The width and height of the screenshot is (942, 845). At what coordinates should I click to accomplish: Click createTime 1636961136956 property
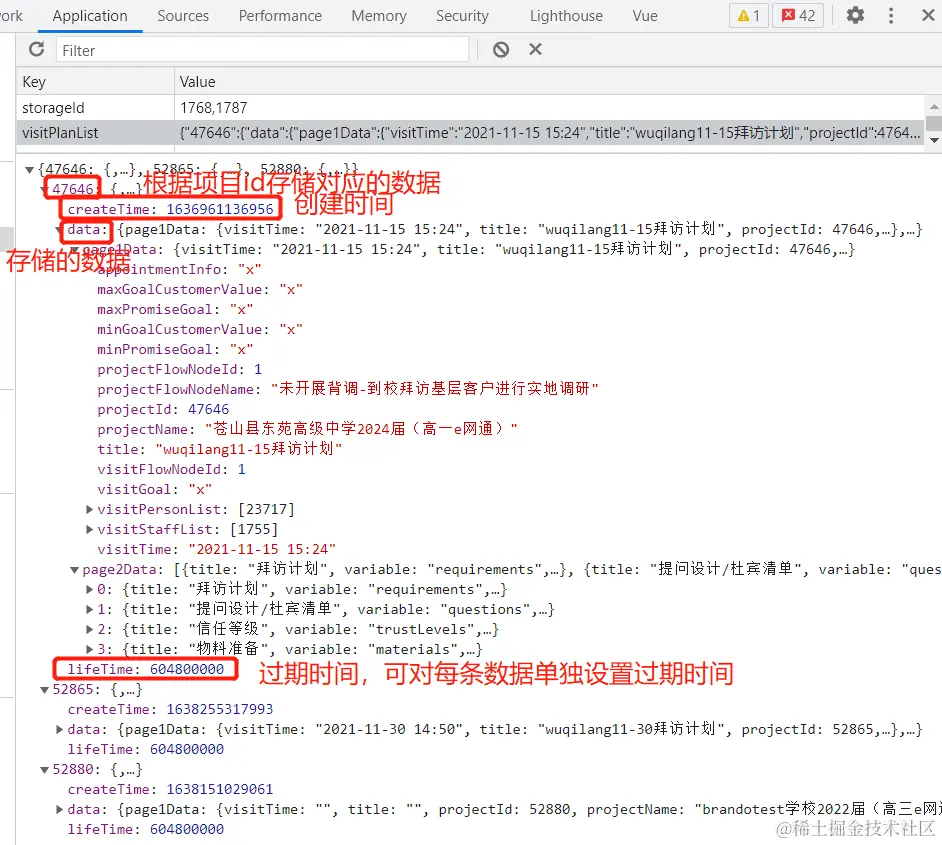tap(171, 209)
